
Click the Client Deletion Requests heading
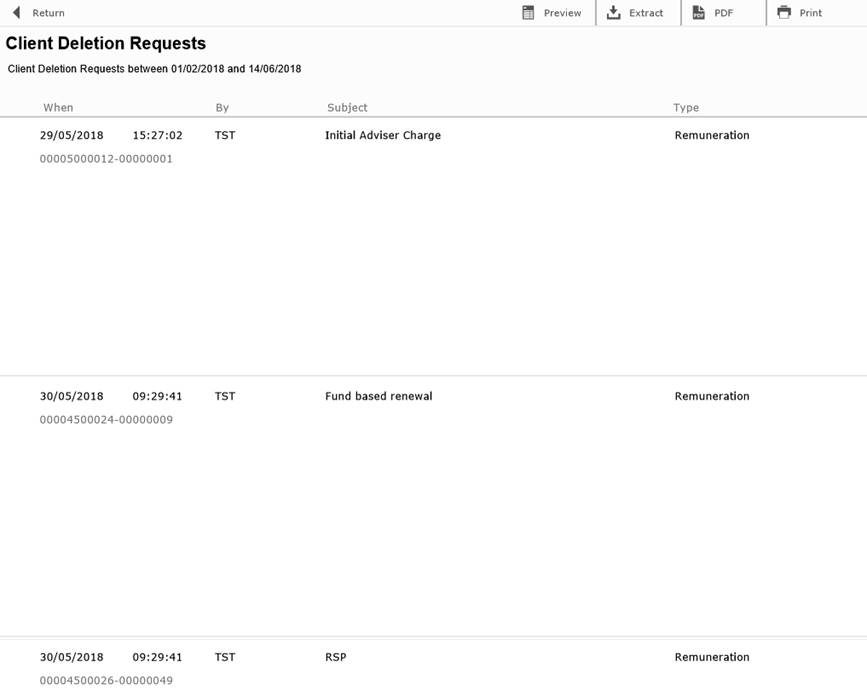click(x=106, y=44)
